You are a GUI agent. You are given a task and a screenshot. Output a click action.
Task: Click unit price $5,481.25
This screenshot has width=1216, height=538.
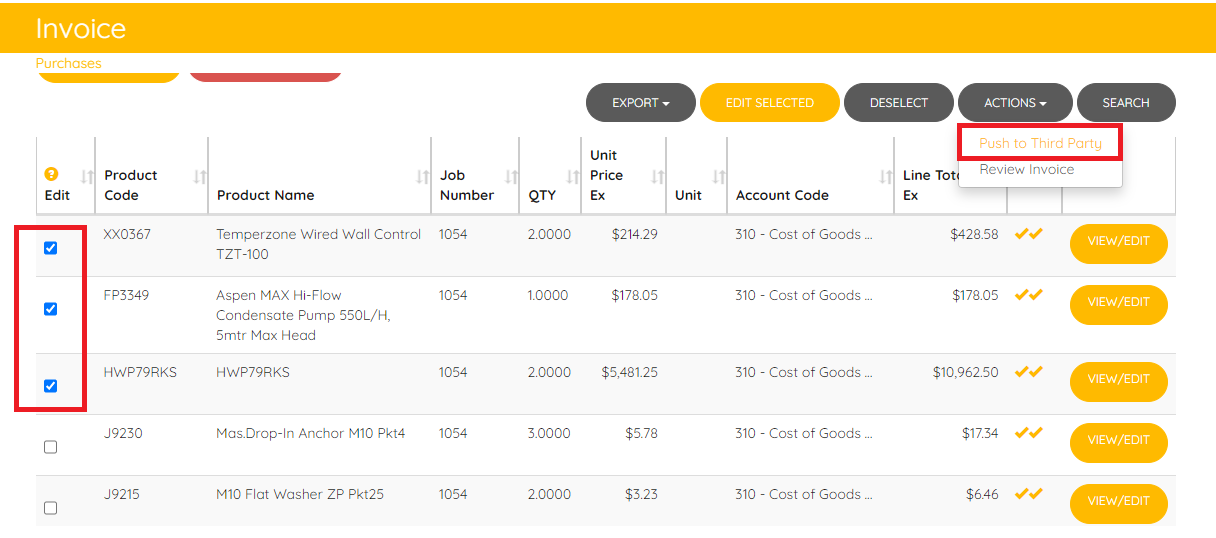coord(630,372)
